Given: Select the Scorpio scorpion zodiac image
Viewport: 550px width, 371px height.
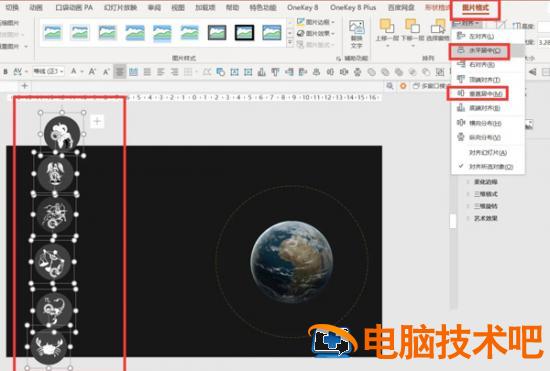Looking at the screenshot, I should [x=54, y=310].
